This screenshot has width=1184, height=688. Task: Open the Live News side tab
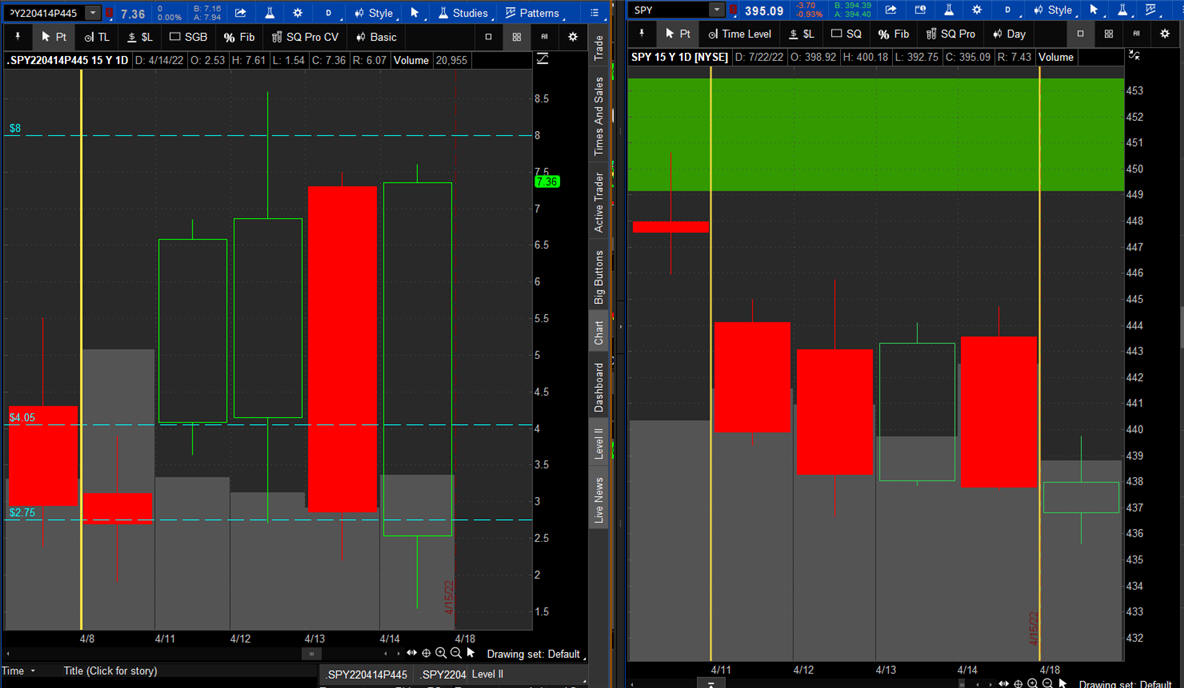tap(599, 500)
